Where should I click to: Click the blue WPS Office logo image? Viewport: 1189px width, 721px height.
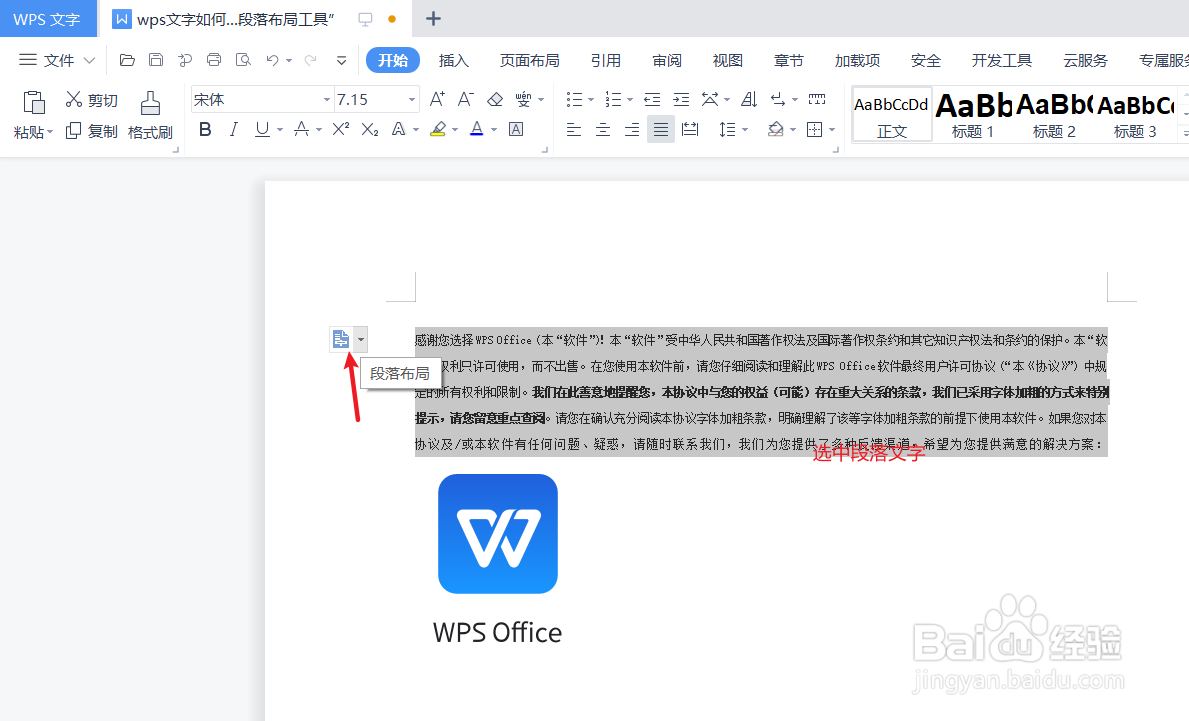point(497,534)
